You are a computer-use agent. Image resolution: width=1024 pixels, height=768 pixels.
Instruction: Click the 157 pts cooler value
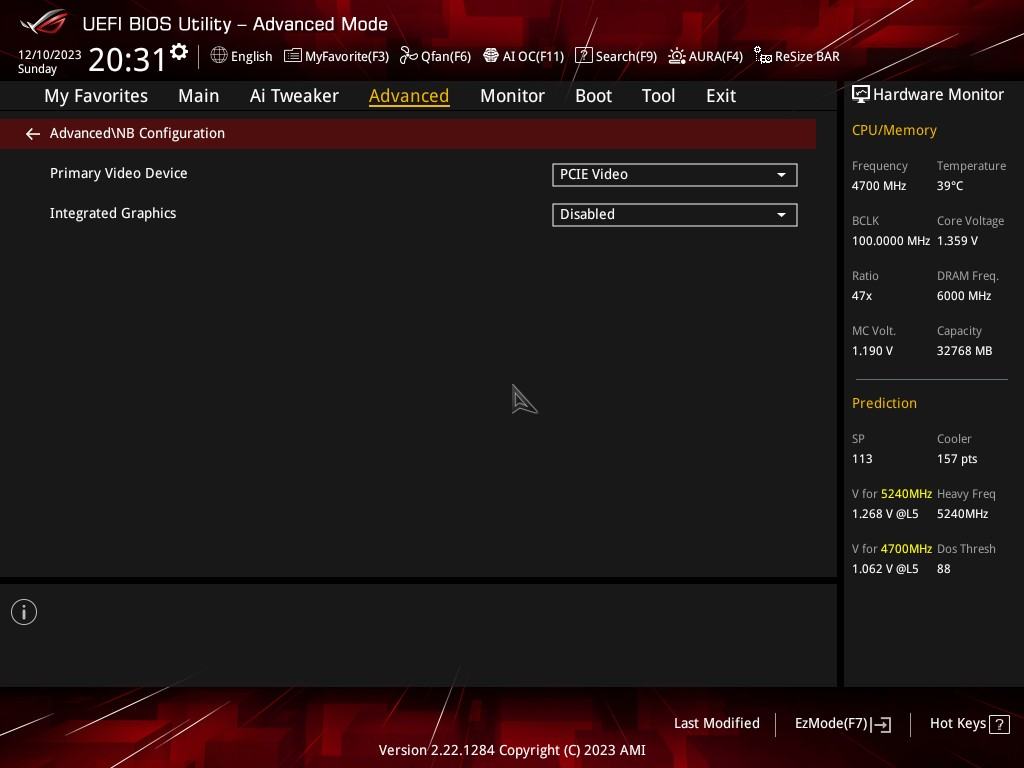coord(957,459)
